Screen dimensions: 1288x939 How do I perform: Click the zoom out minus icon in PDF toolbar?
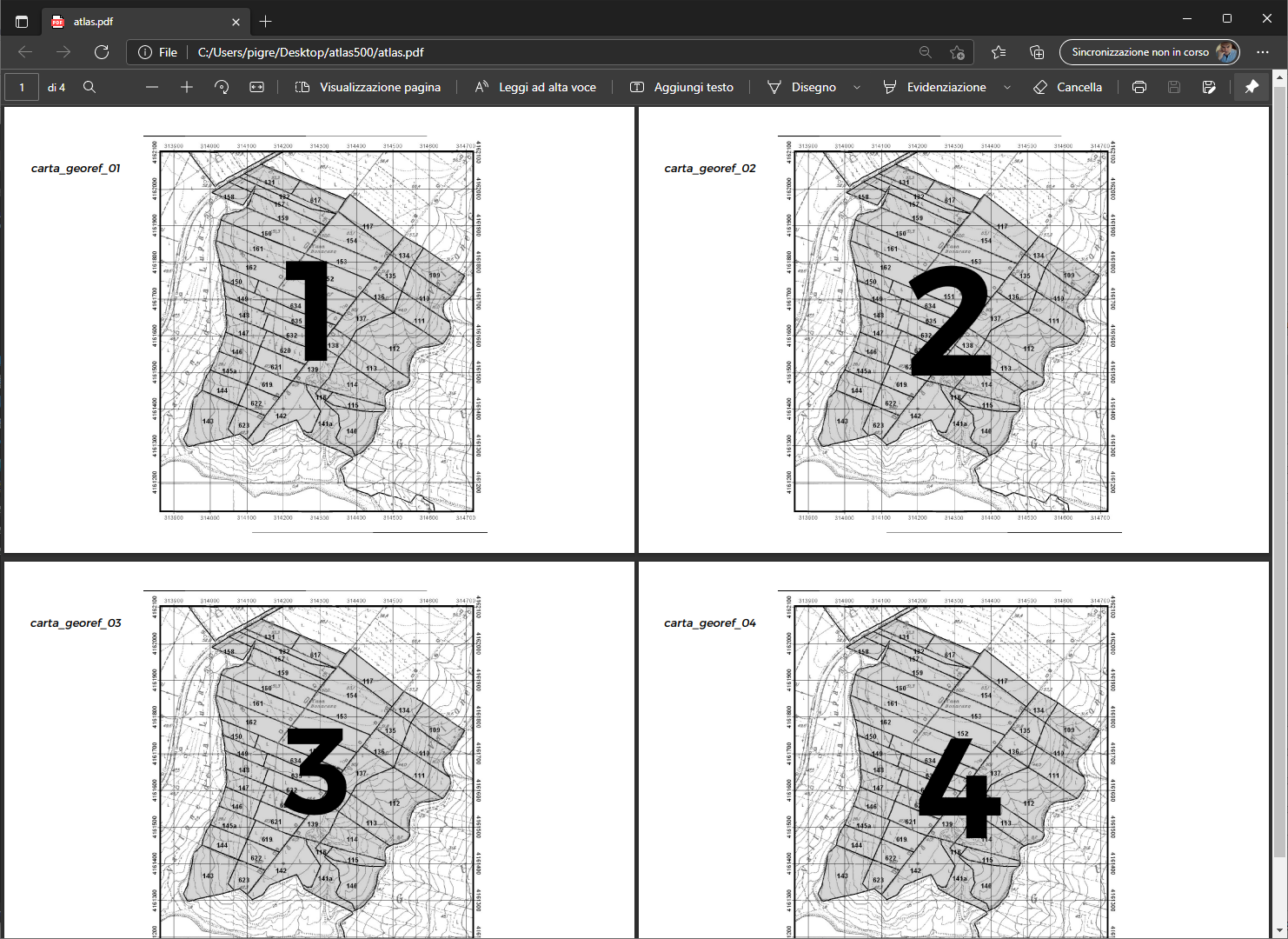pos(152,87)
